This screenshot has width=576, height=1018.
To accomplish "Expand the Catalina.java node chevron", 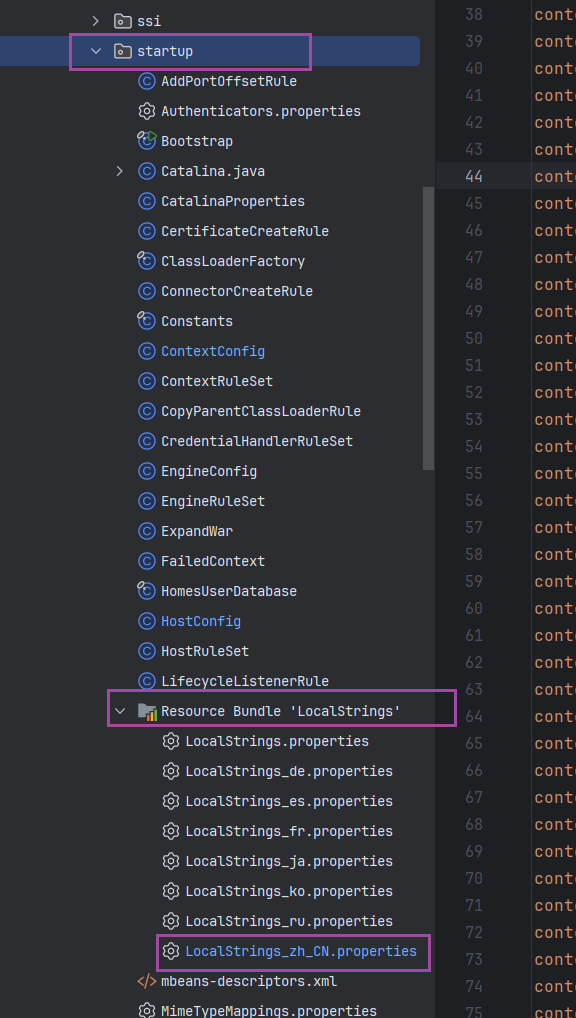I will coord(119,171).
